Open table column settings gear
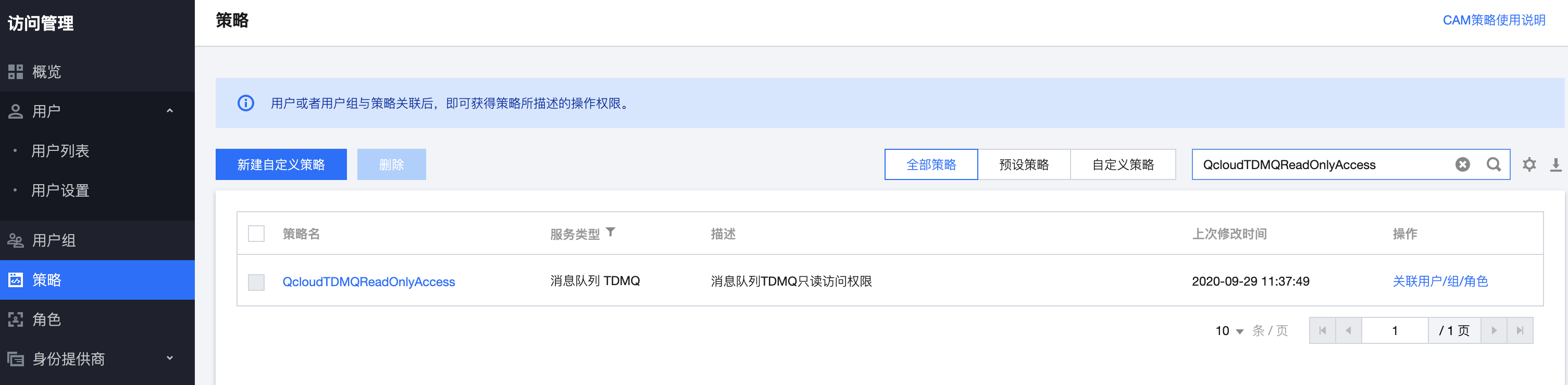 (1529, 164)
